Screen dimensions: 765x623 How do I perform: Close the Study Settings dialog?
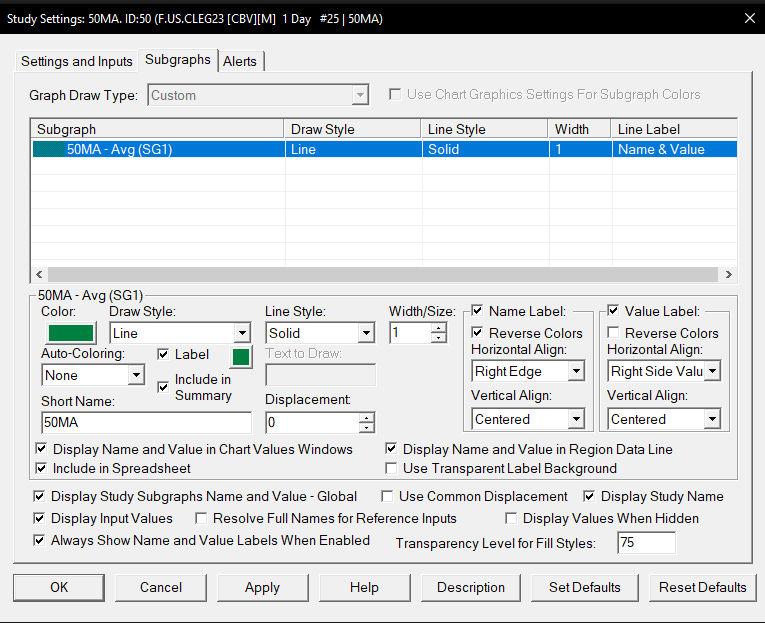(750, 18)
